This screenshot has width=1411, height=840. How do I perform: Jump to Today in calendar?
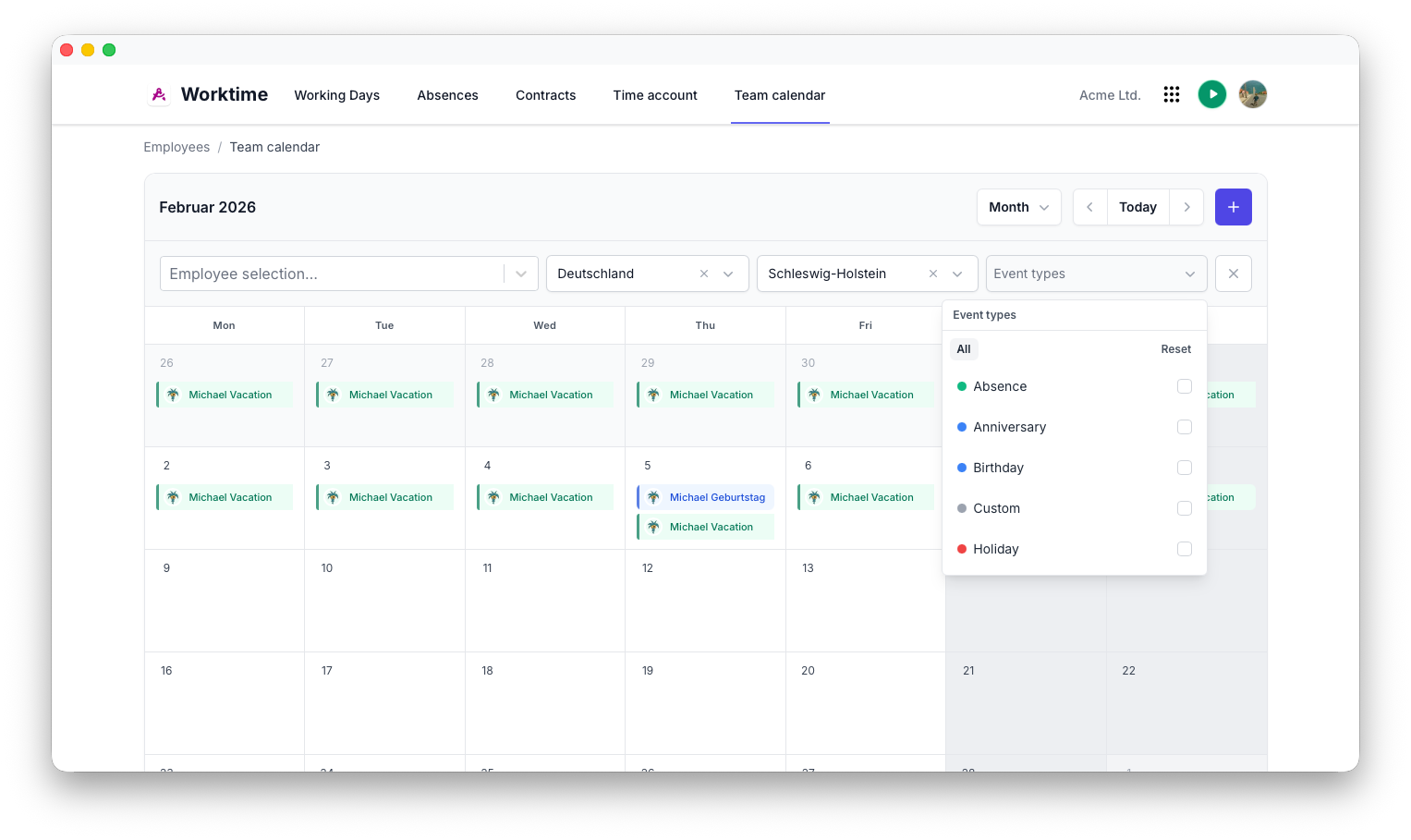[1138, 207]
